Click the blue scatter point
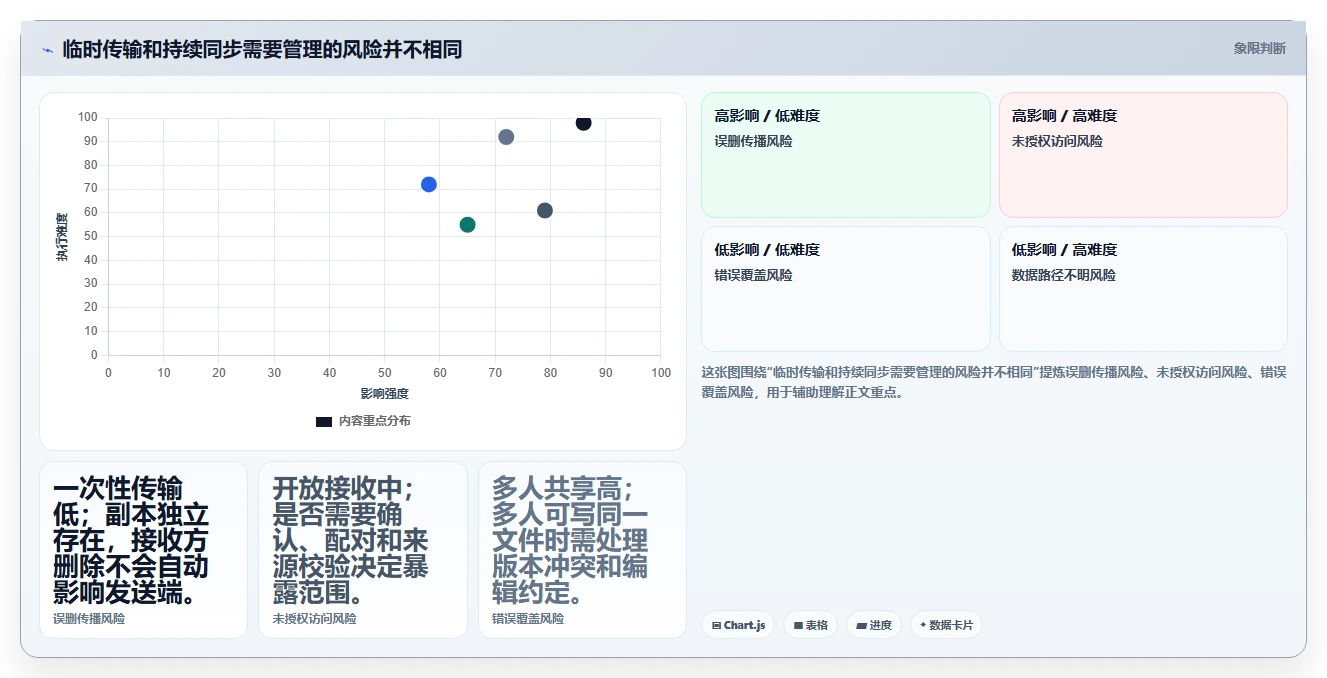Viewport: 1327px width, 678px height. tap(429, 184)
